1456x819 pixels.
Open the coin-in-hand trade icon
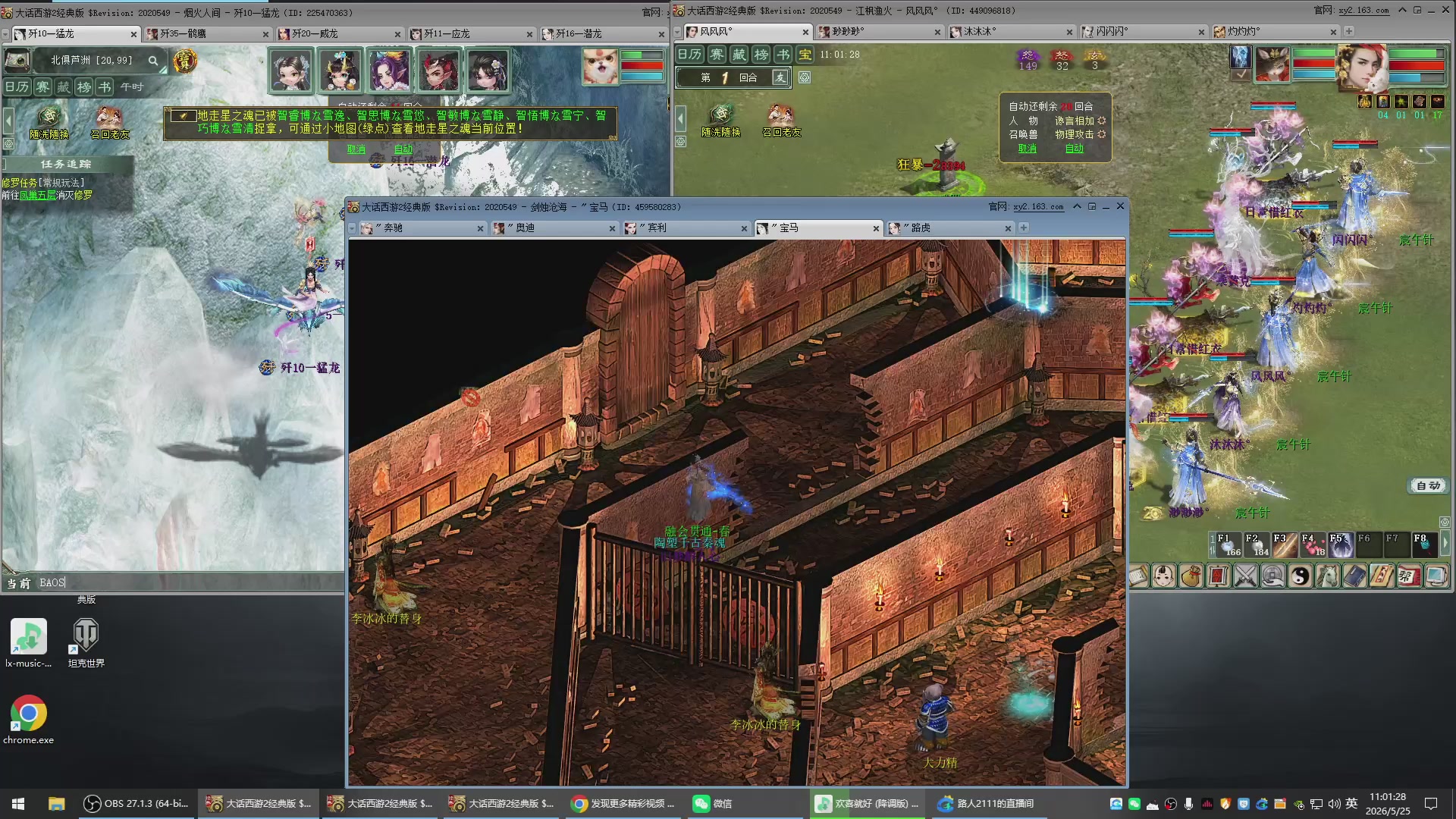click(x=1272, y=576)
